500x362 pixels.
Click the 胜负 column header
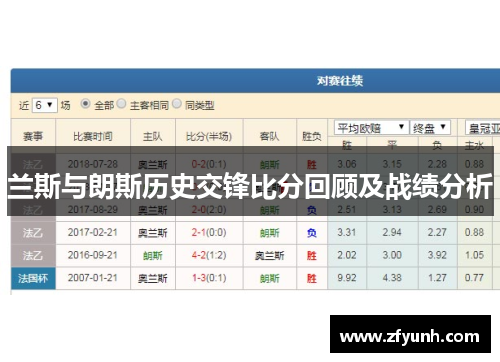[312, 136]
